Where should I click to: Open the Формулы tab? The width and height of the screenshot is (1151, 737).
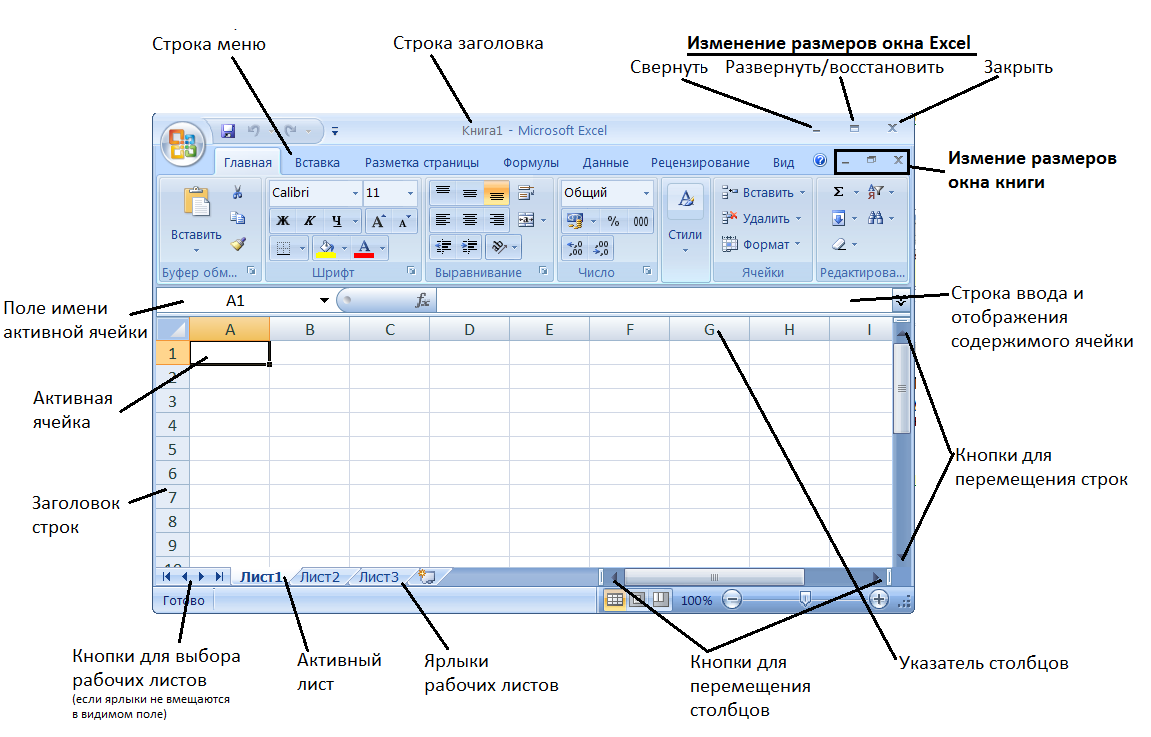[531, 163]
